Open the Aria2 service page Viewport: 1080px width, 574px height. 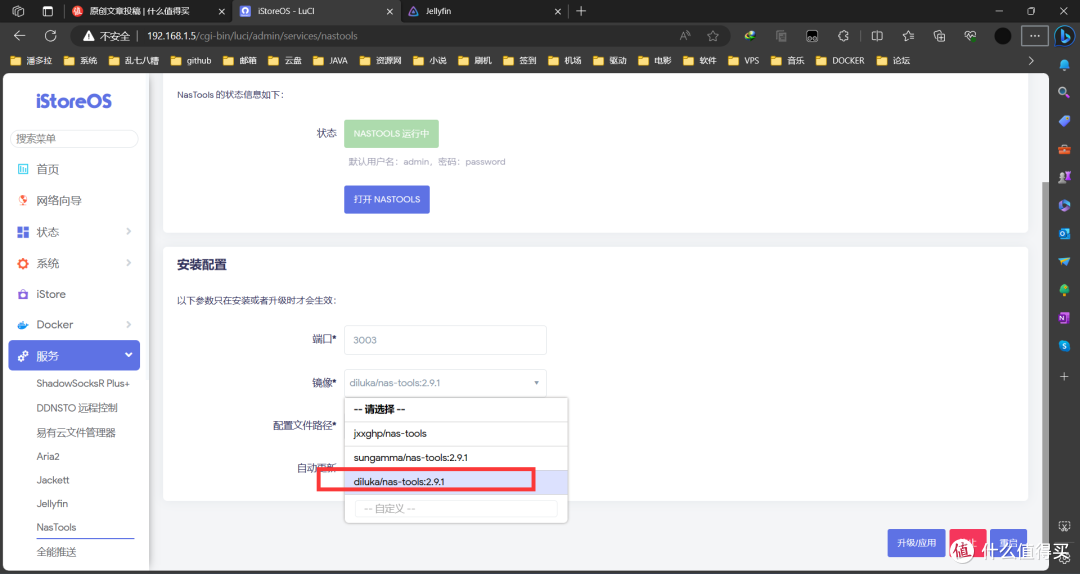[48, 456]
